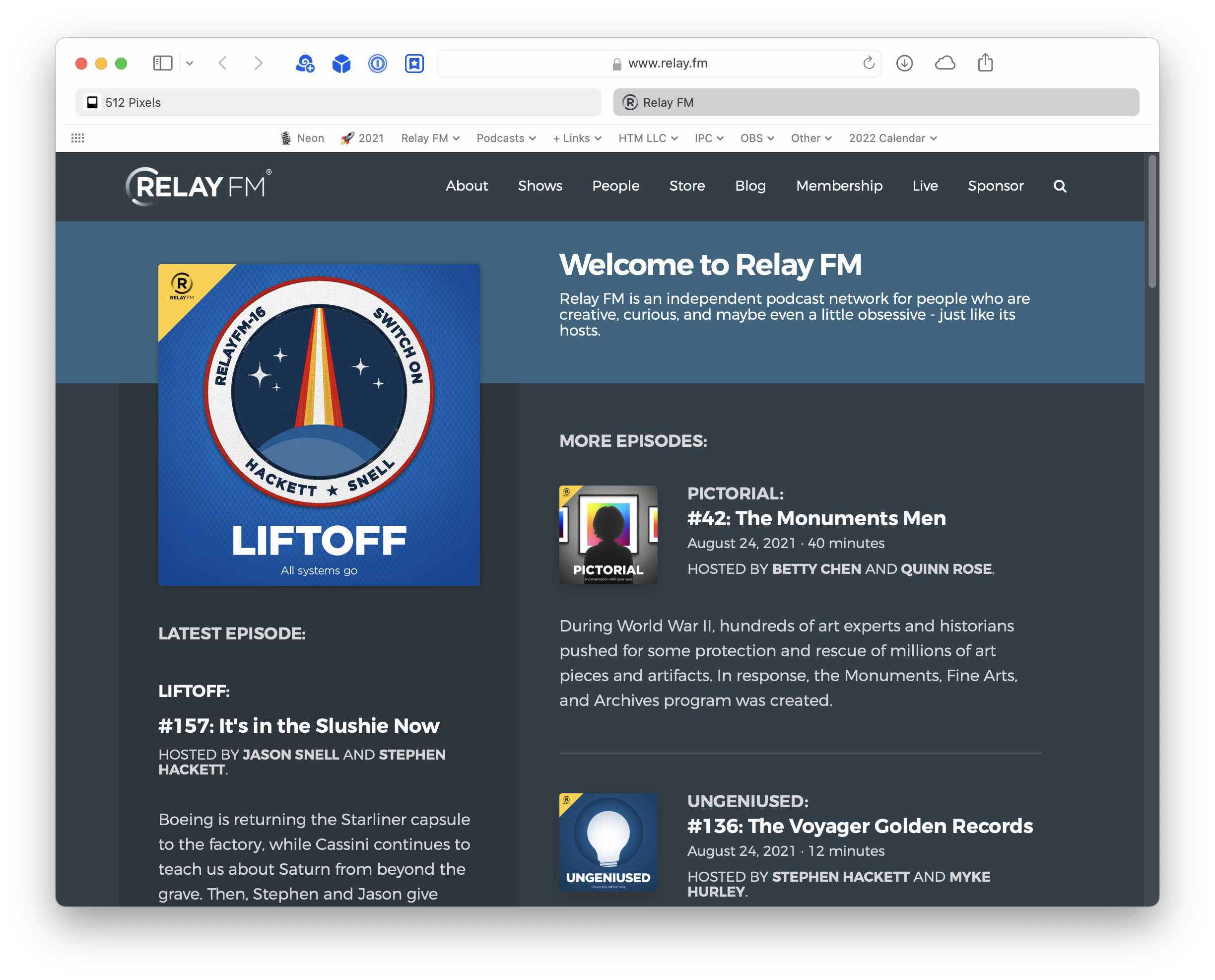1215x980 pixels.
Task: Open #157: It's in the Slushie Now
Action: pyautogui.click(x=298, y=725)
